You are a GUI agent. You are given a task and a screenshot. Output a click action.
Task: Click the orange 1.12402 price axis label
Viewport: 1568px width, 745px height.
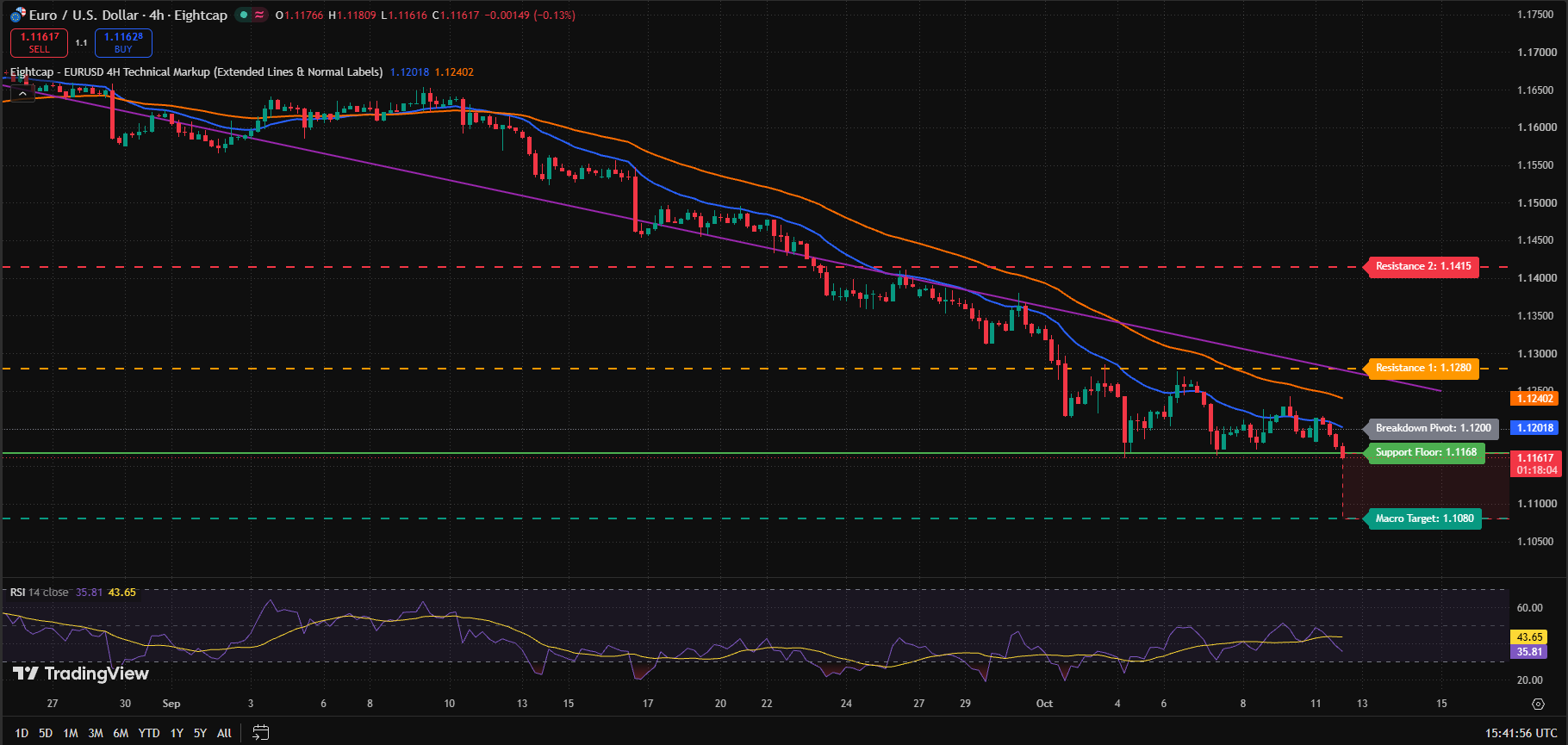point(1534,398)
